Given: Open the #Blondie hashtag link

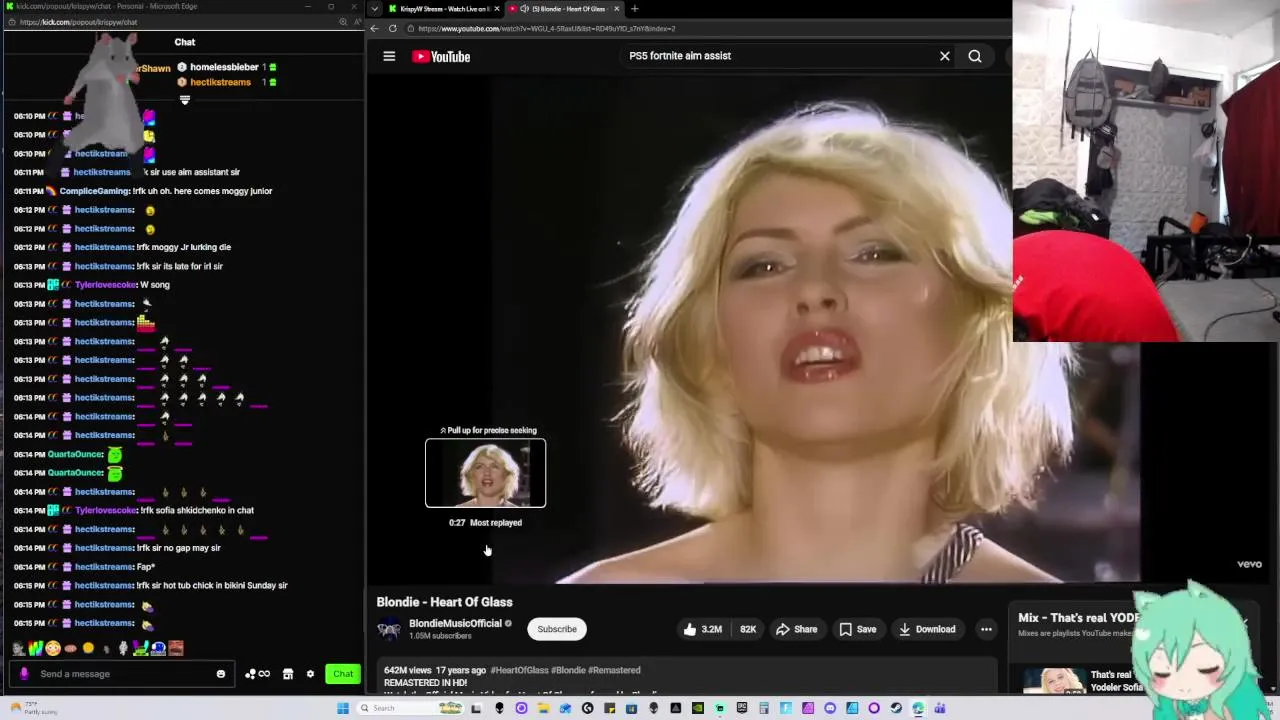Looking at the screenshot, I should click(x=569, y=670).
